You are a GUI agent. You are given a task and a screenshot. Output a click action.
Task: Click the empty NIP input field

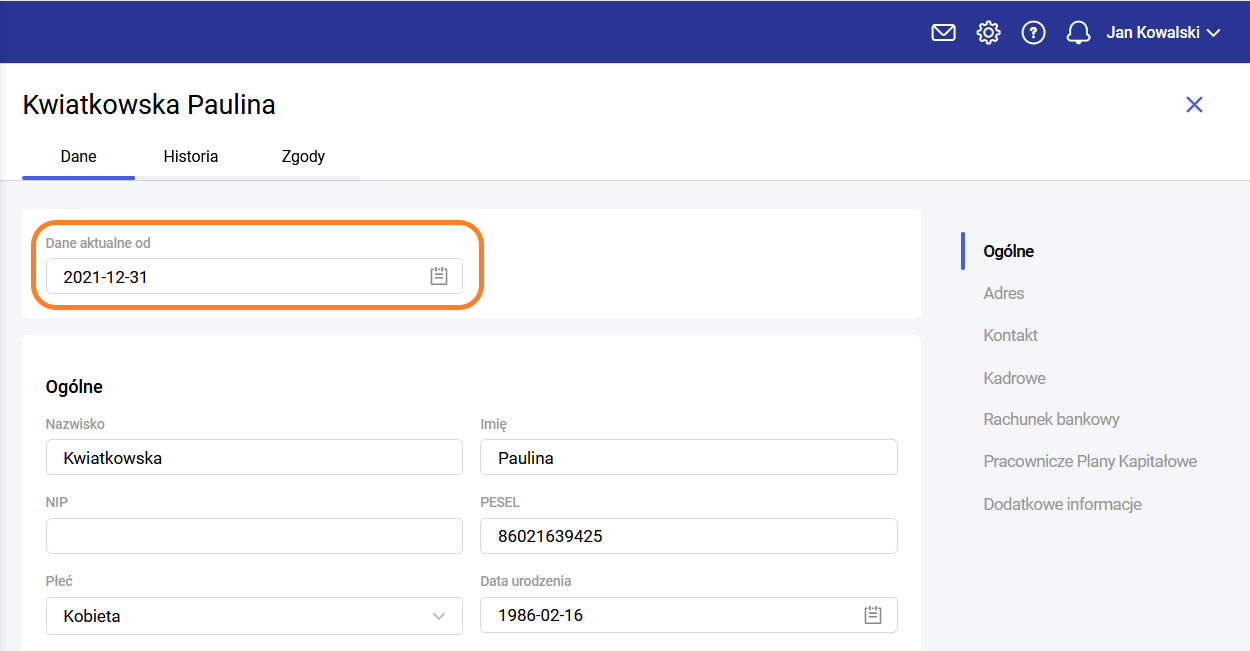254,536
